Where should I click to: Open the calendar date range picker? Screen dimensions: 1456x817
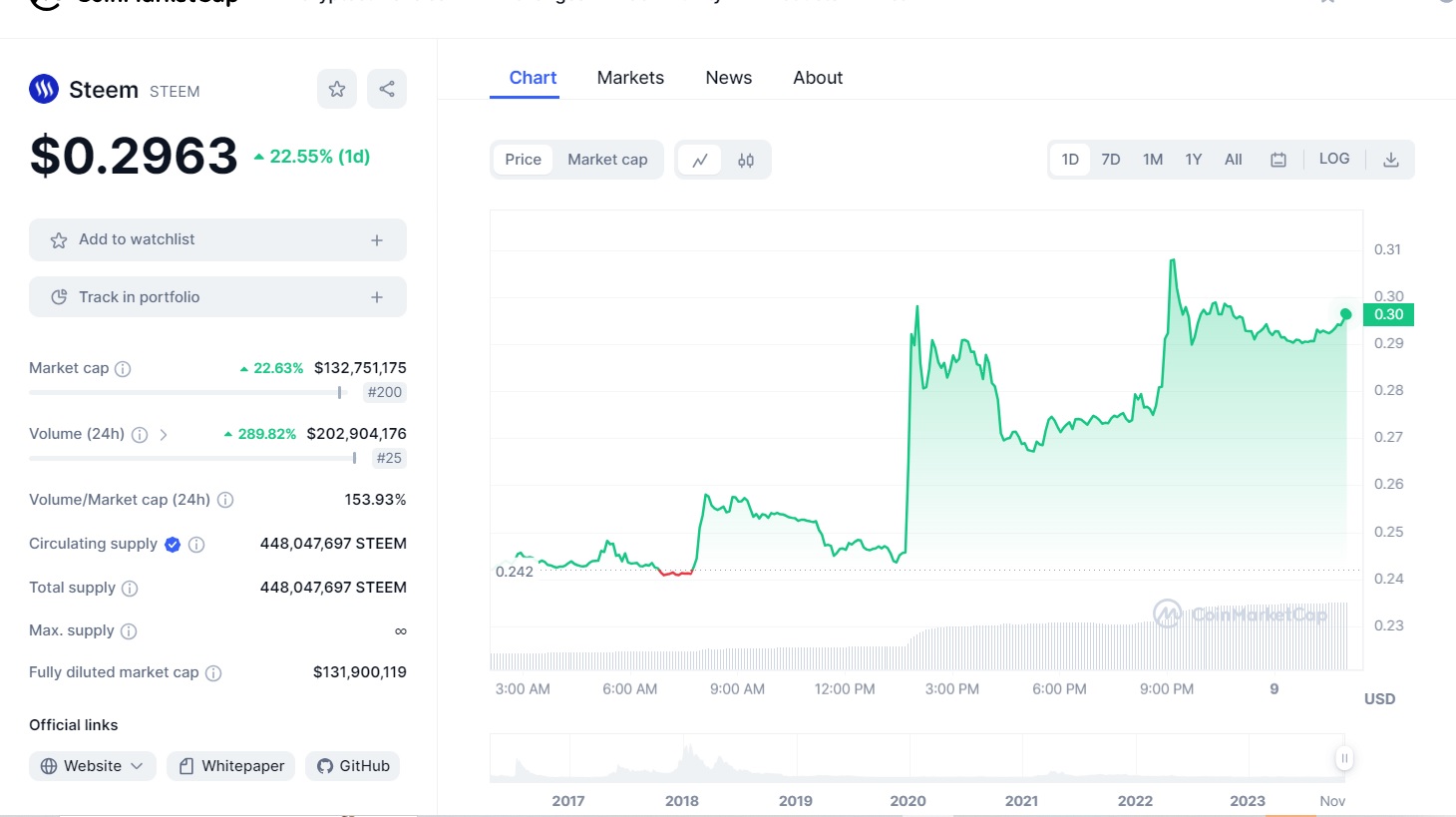[x=1278, y=160]
